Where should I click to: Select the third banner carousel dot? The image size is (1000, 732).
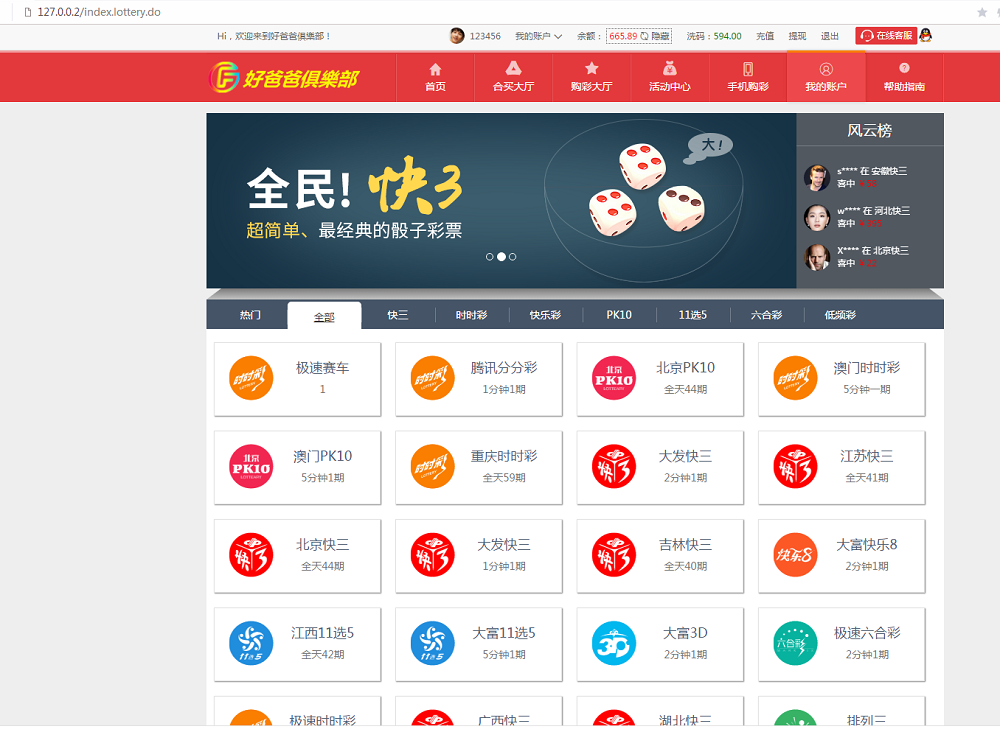click(513, 257)
